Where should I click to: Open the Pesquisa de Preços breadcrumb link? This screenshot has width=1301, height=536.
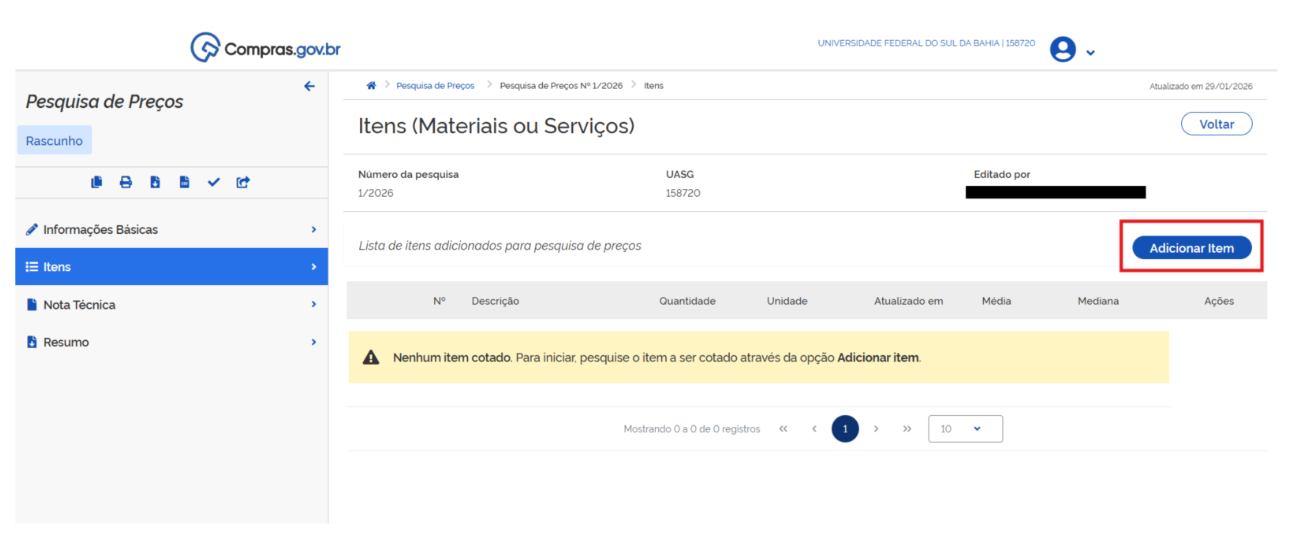(435, 86)
